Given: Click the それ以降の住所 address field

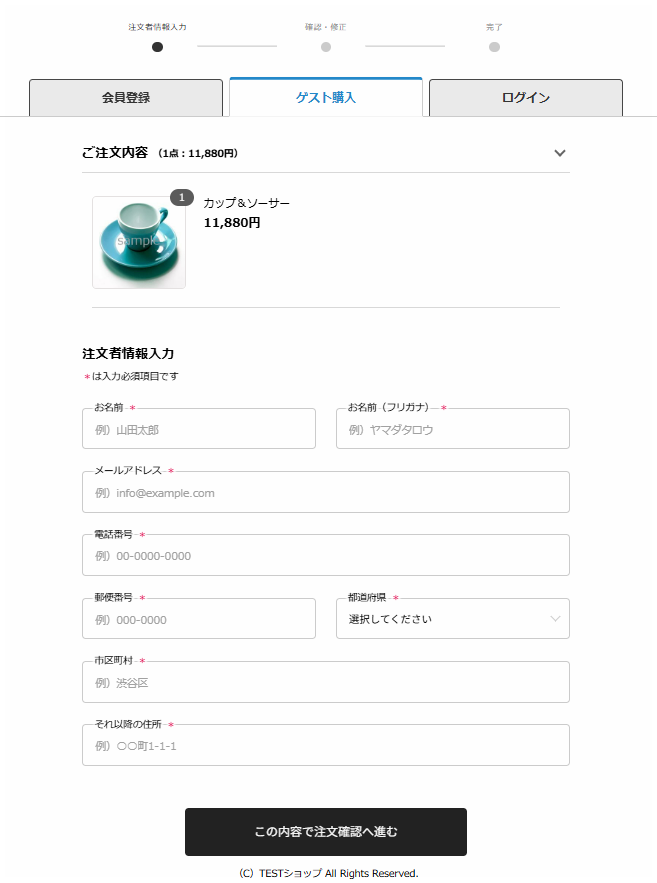Looking at the screenshot, I should (x=326, y=745).
